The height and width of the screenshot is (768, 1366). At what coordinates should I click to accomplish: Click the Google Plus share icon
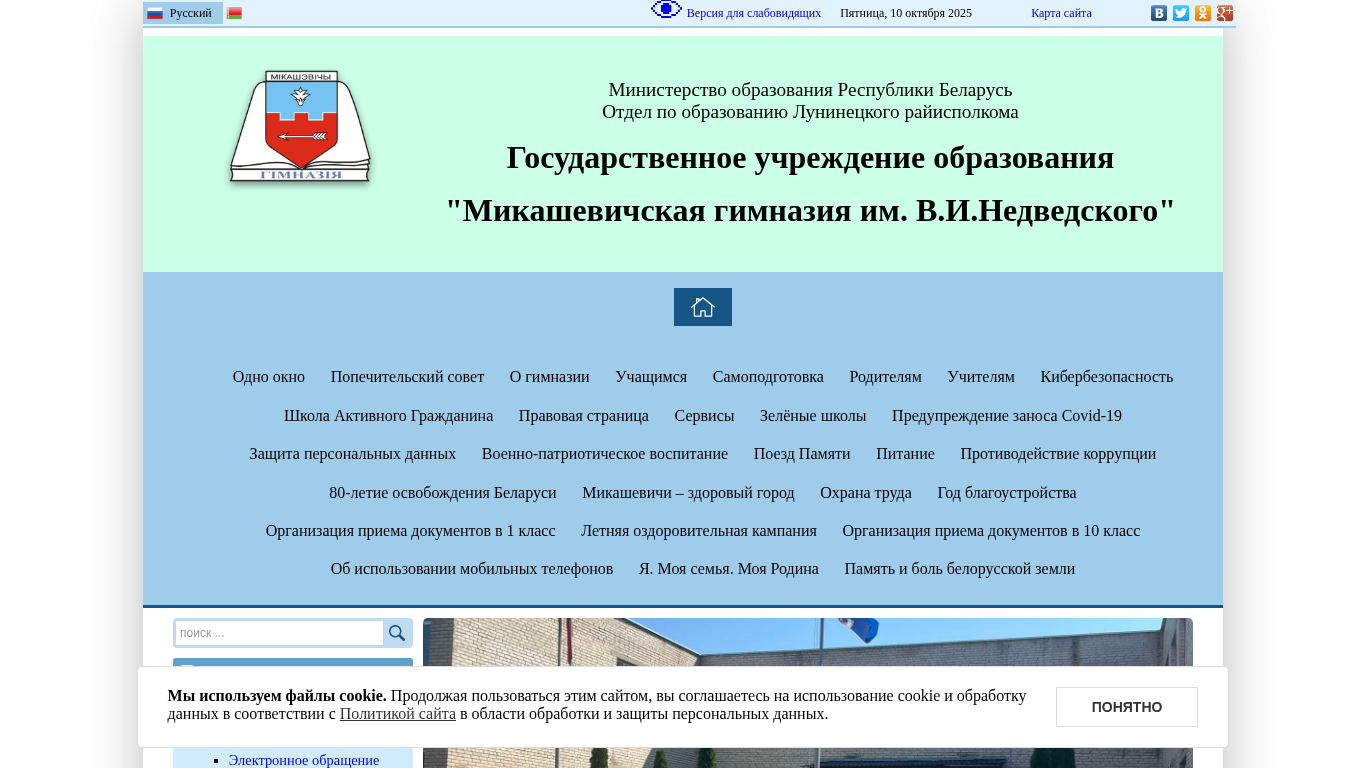pos(1224,13)
